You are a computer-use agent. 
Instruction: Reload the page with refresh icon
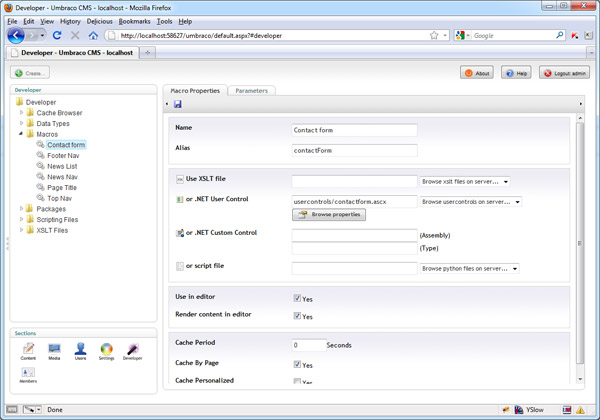57,36
